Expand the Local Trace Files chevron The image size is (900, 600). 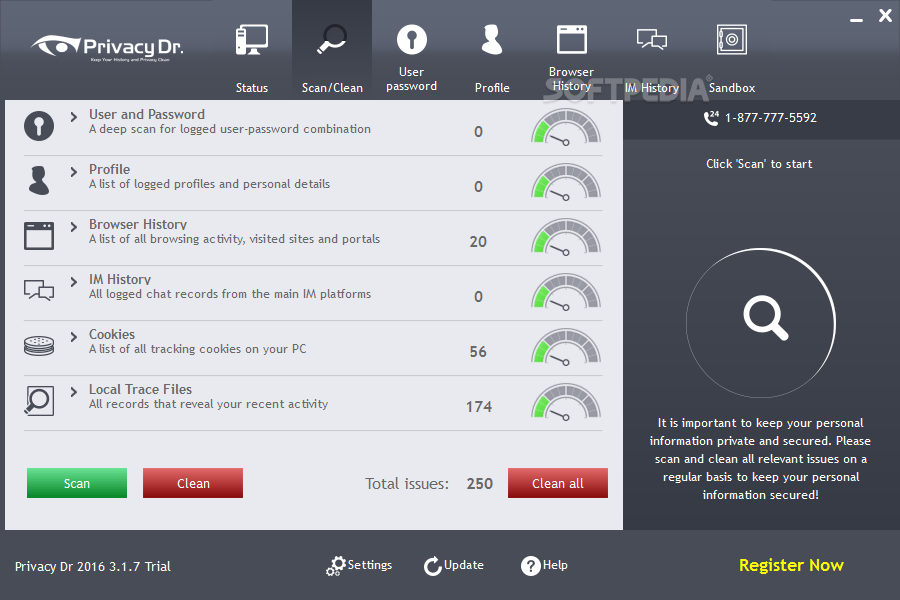click(73, 392)
